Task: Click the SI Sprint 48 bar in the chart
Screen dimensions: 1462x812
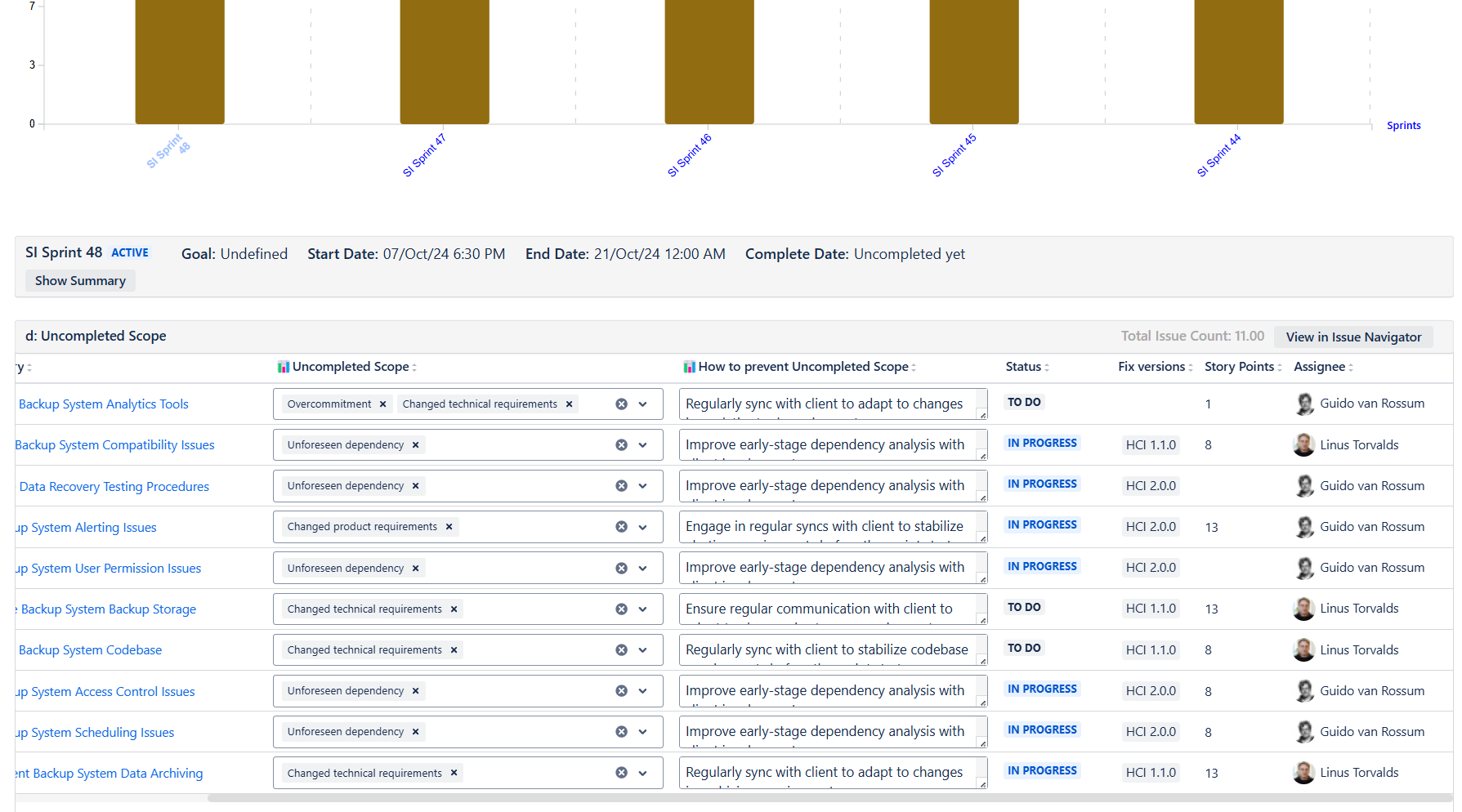Action: 179,61
